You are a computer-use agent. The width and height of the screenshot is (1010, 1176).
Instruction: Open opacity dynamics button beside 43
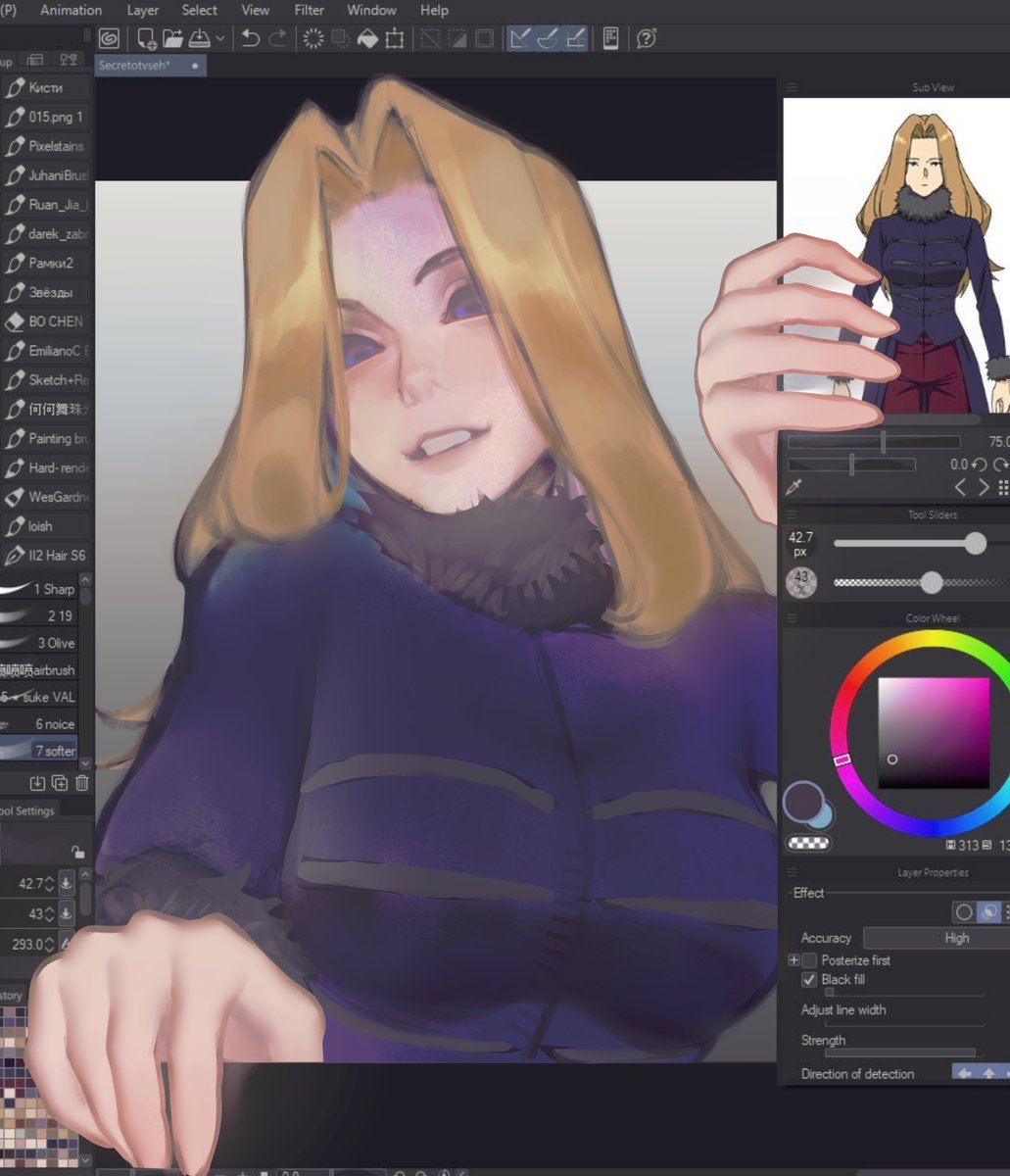click(x=67, y=913)
